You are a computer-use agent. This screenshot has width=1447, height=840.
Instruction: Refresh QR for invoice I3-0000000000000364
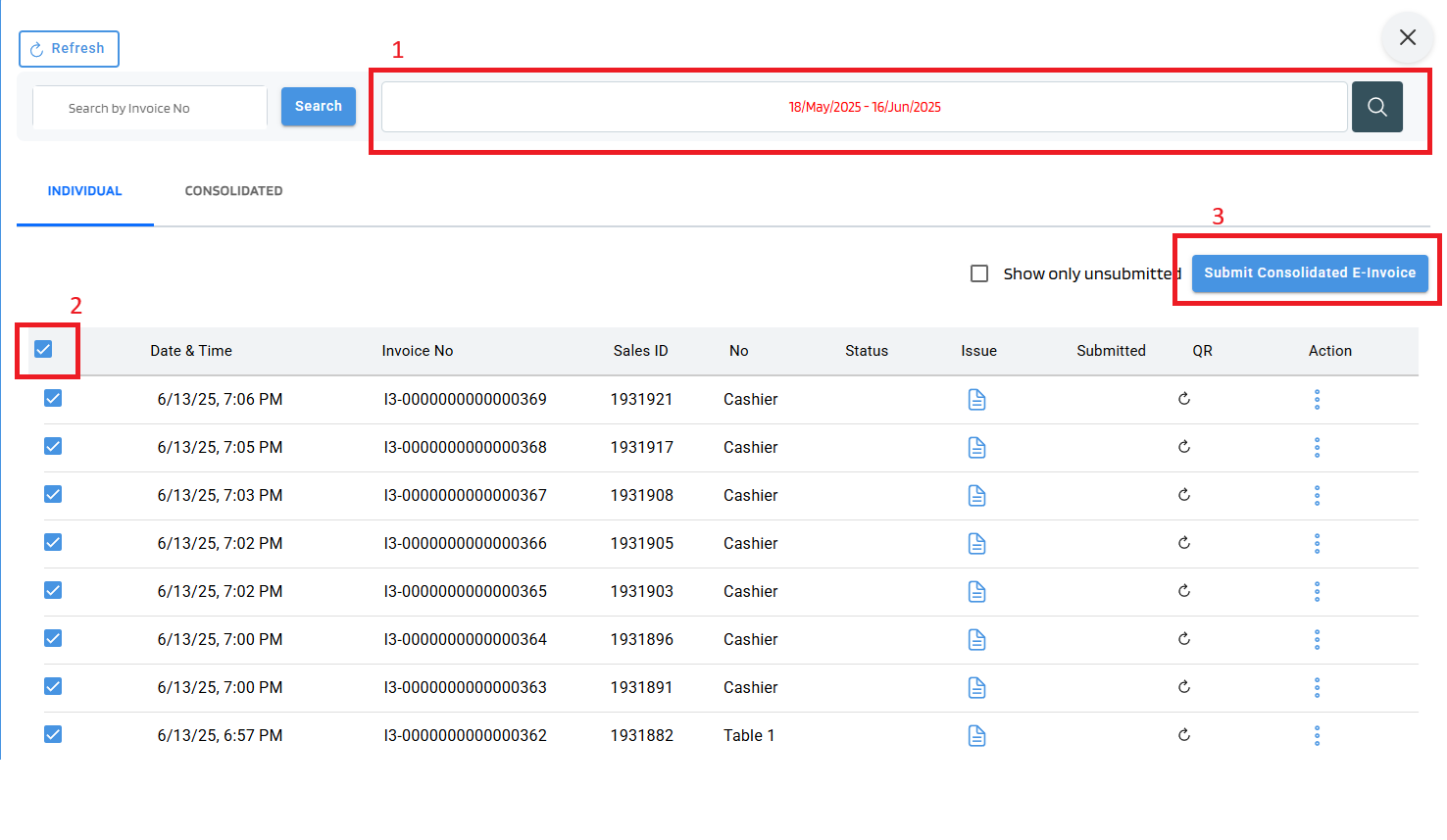click(1184, 638)
